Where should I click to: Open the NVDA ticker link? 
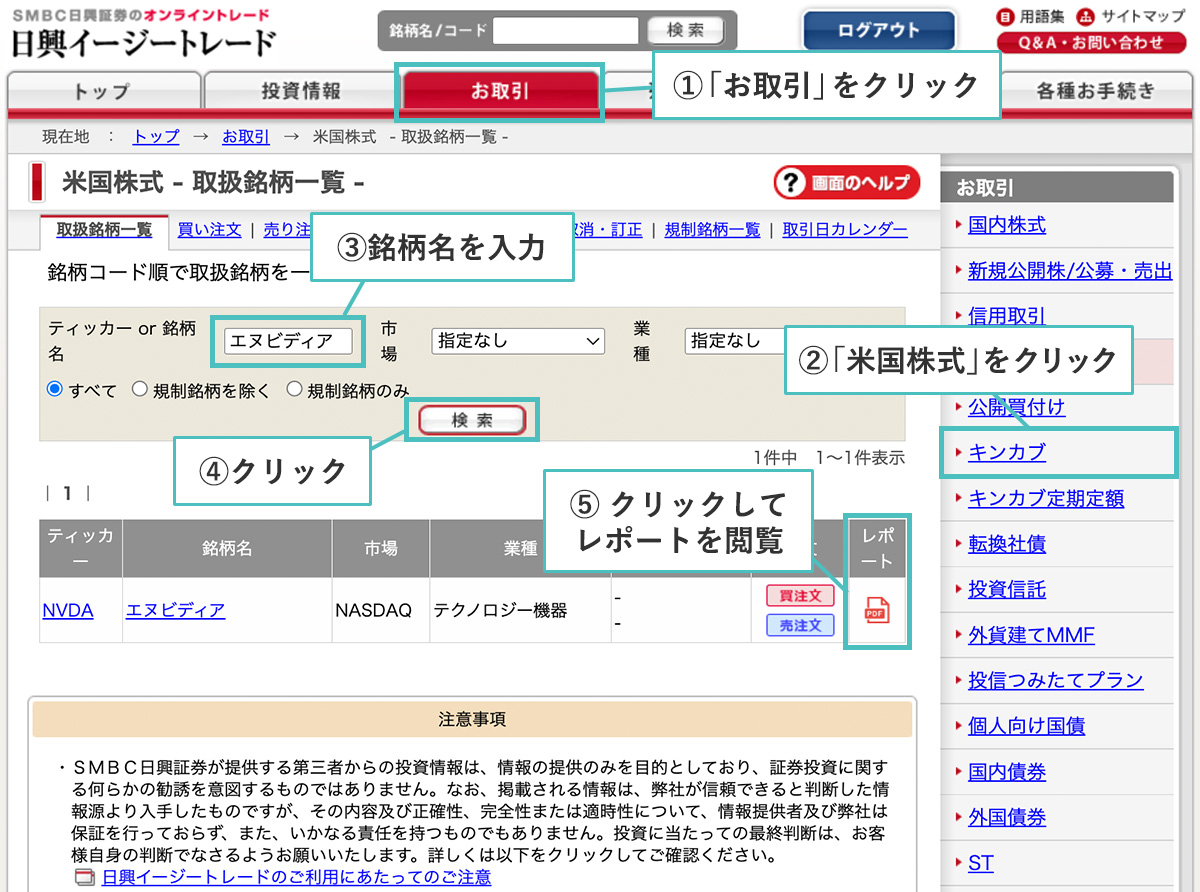[x=68, y=610]
